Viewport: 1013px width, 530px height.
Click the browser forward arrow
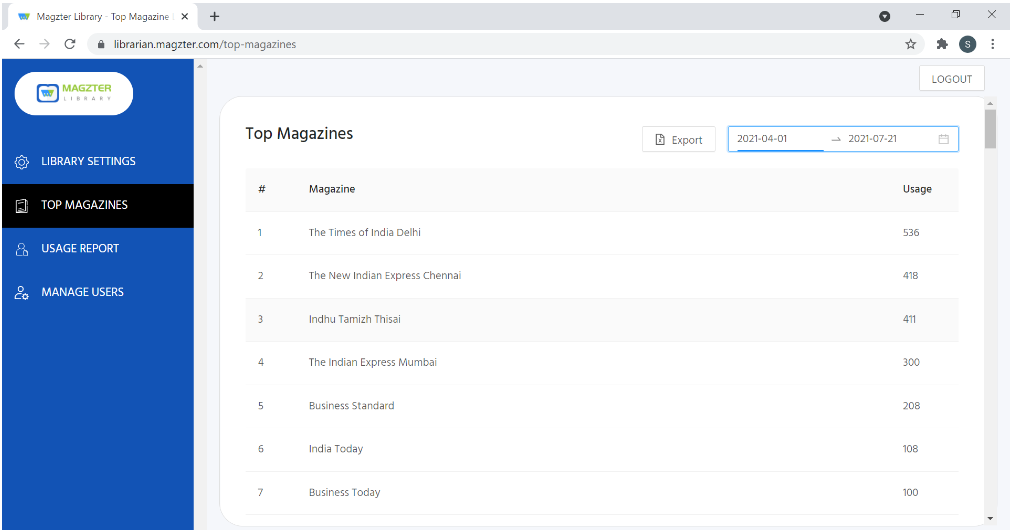click(x=45, y=44)
